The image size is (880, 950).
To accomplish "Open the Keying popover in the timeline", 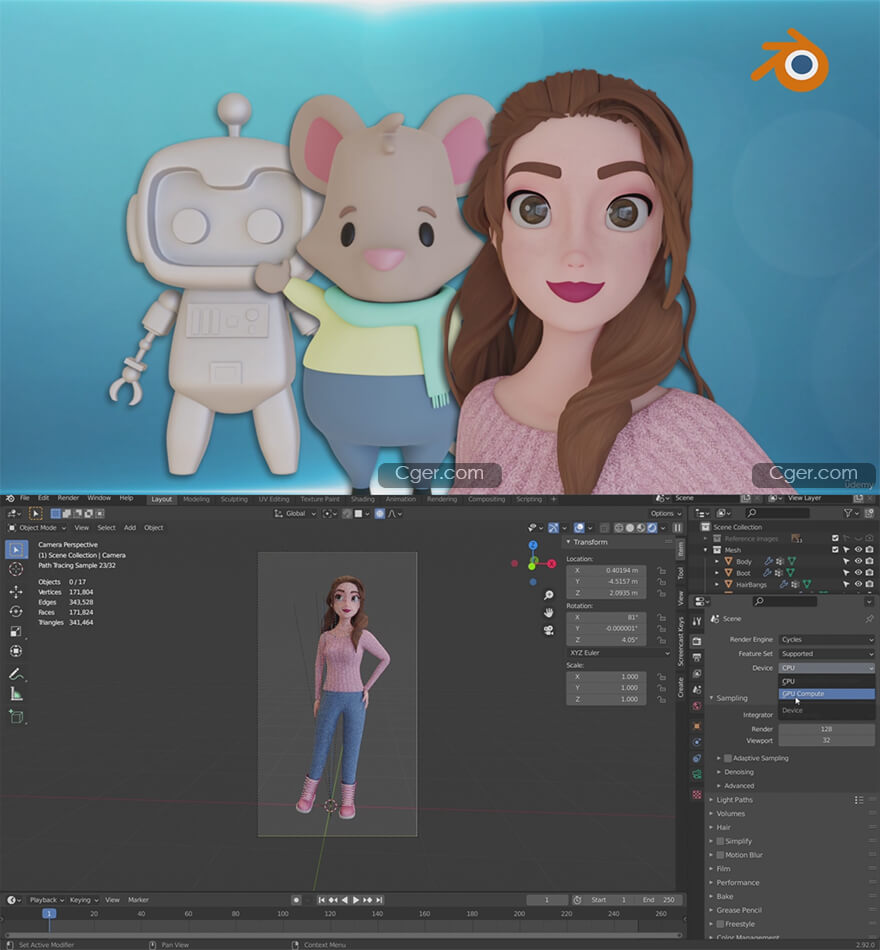I will 84,900.
